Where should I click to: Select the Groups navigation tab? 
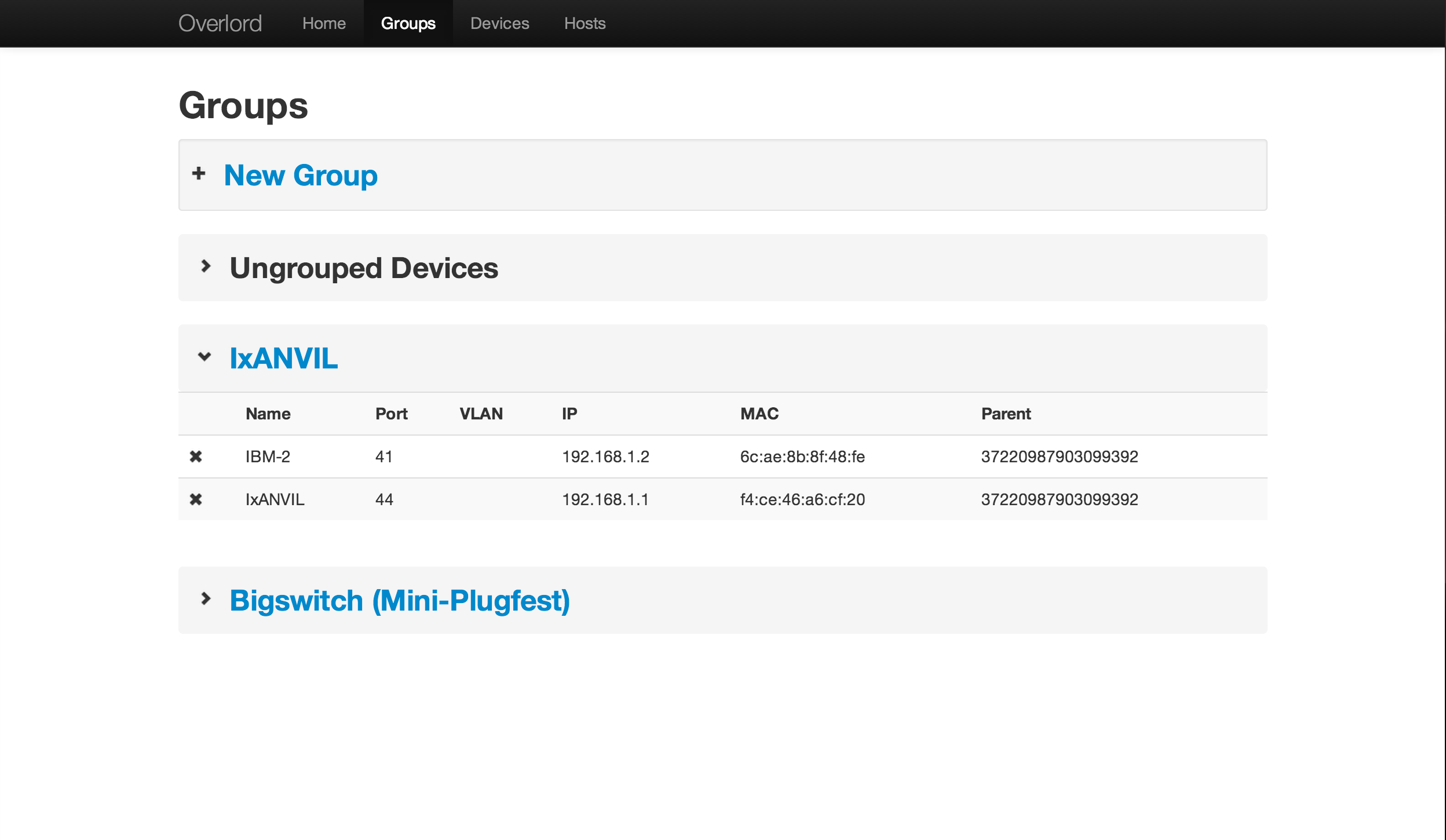(408, 23)
